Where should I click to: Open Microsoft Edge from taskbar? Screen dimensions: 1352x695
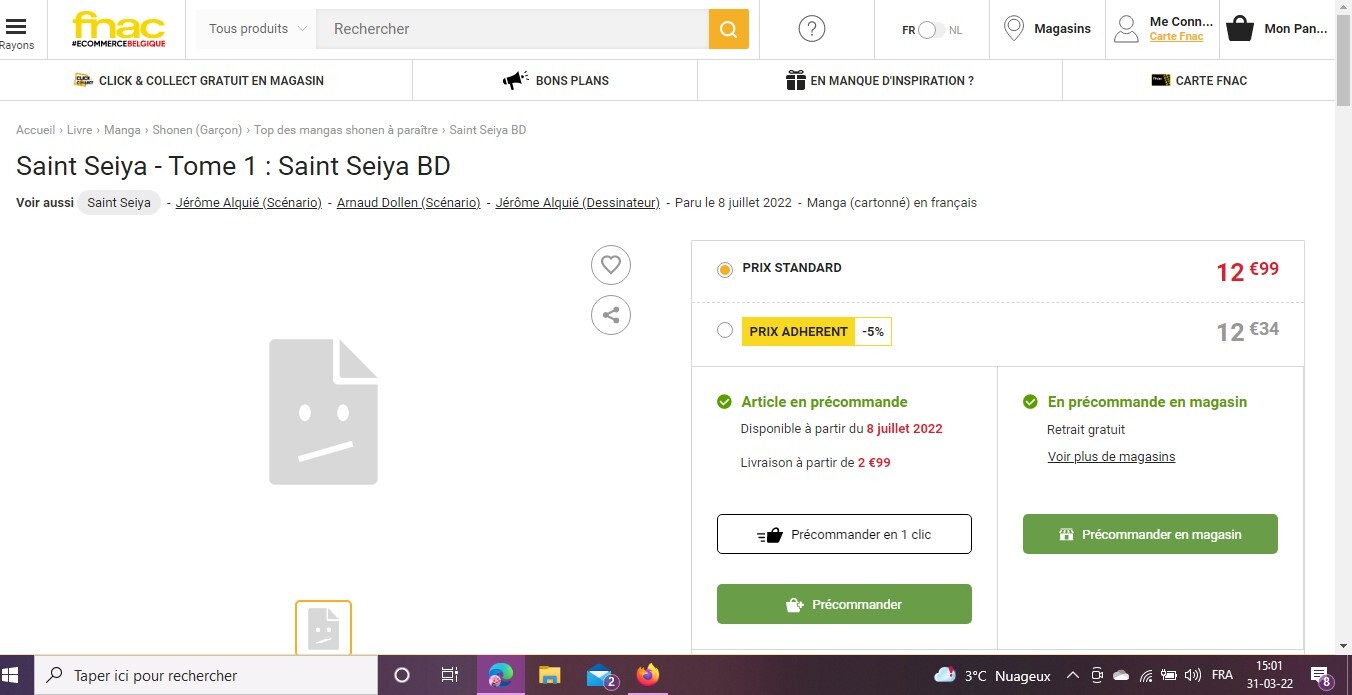[500, 675]
